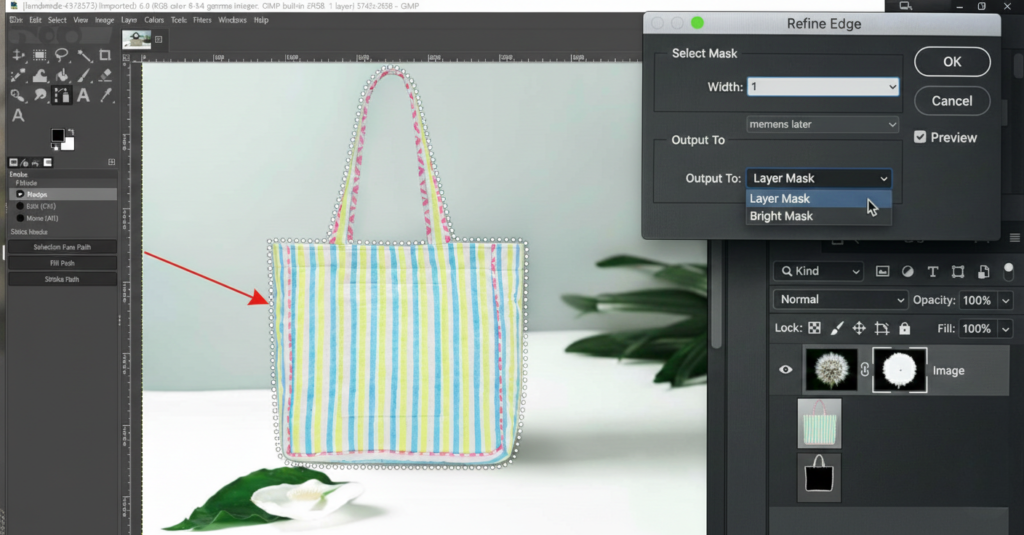Viewport: 1024px width, 535px height.
Task: Click the Stroke Path button
Action: [x=62, y=279]
